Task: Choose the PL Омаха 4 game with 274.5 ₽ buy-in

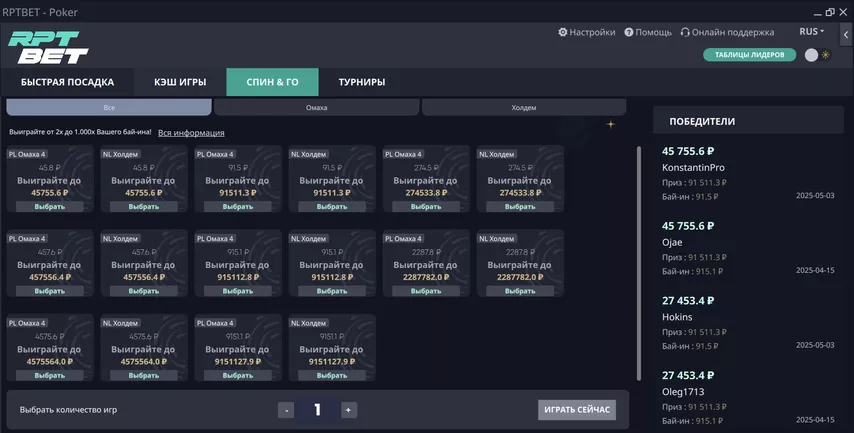Action: coord(426,207)
